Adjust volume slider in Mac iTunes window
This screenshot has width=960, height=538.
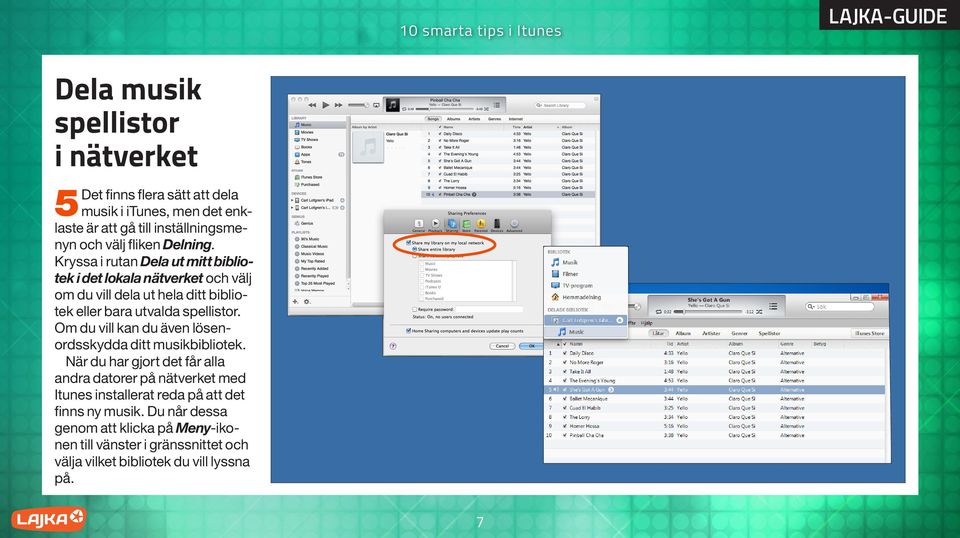coord(358,105)
